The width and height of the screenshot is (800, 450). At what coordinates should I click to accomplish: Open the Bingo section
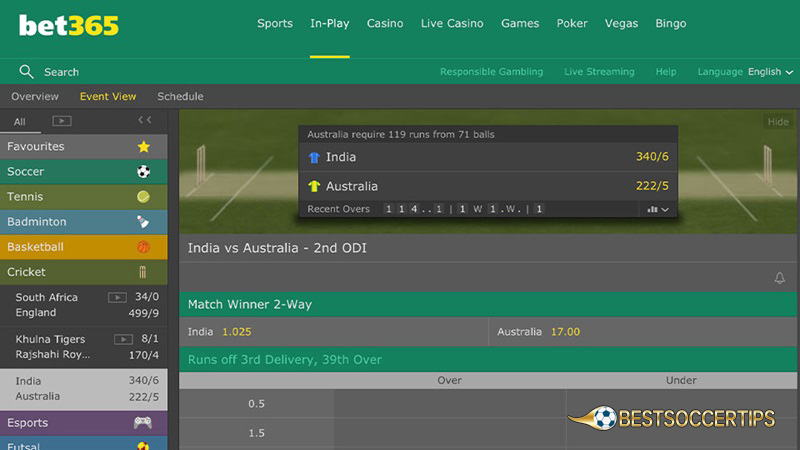tap(671, 23)
